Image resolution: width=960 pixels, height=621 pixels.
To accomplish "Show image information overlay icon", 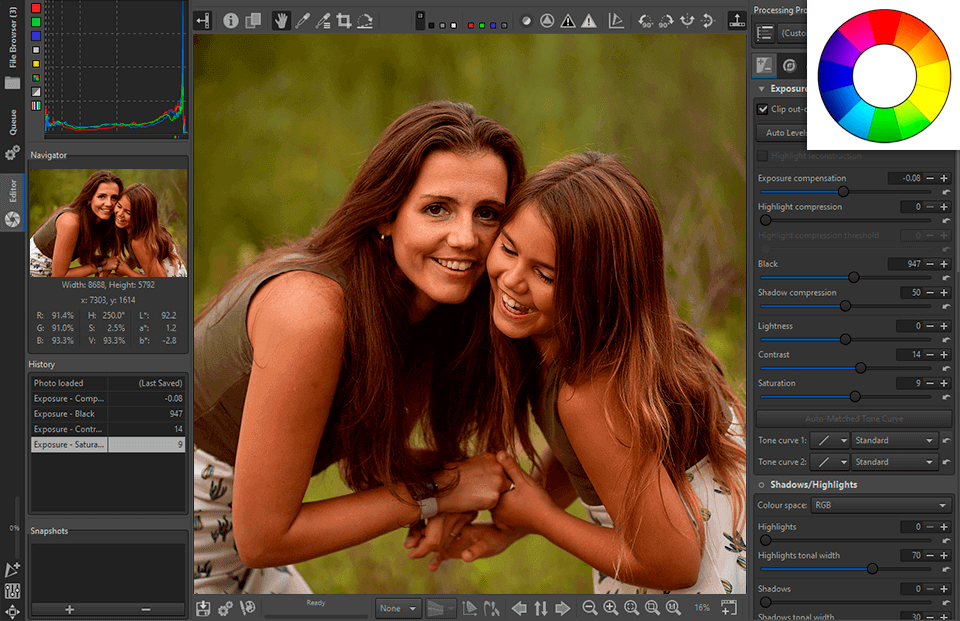I will [231, 20].
